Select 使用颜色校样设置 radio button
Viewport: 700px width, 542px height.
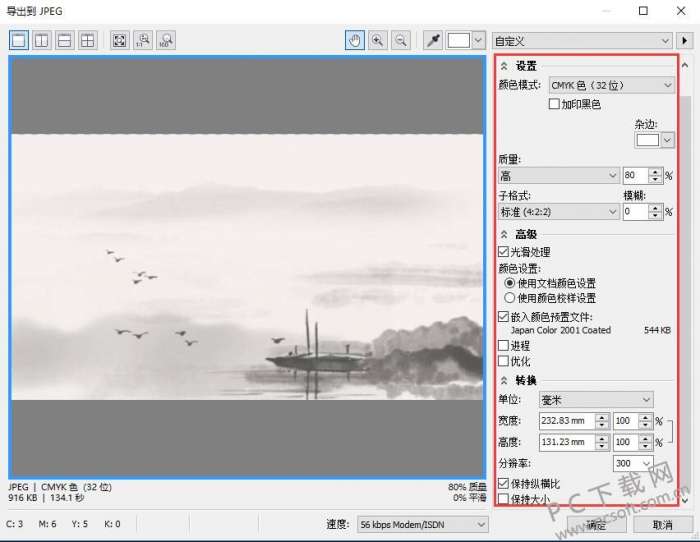tap(509, 298)
